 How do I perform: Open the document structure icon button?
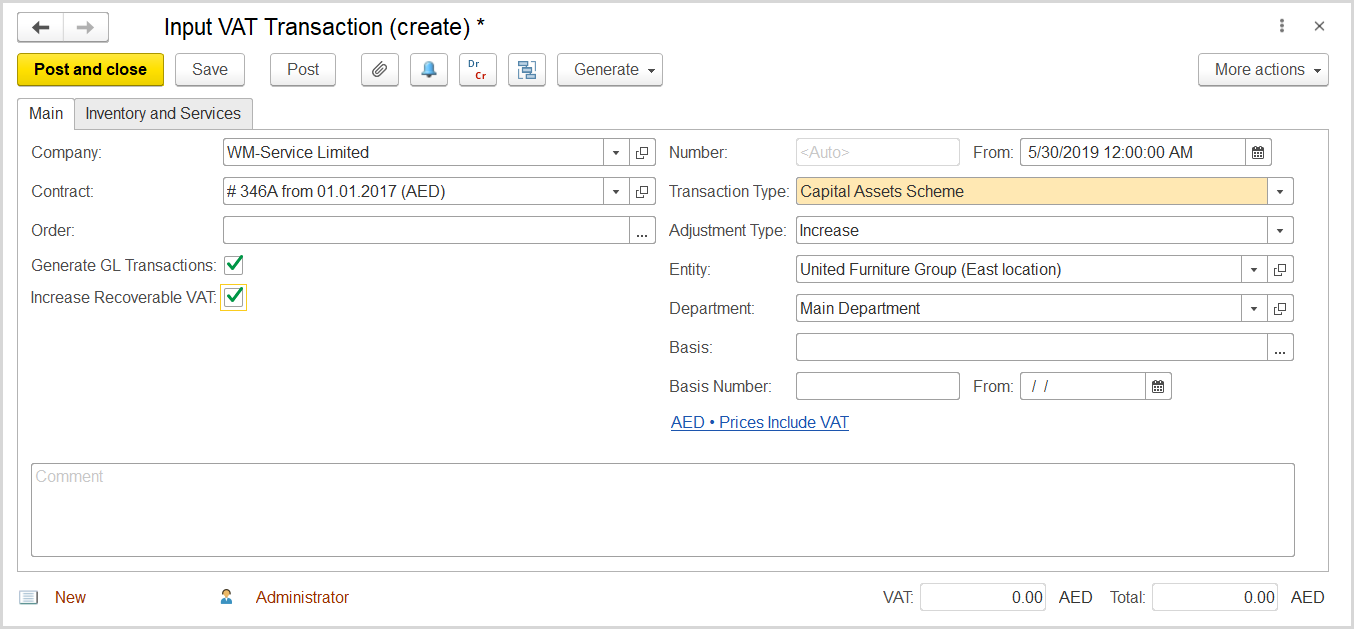(x=527, y=70)
